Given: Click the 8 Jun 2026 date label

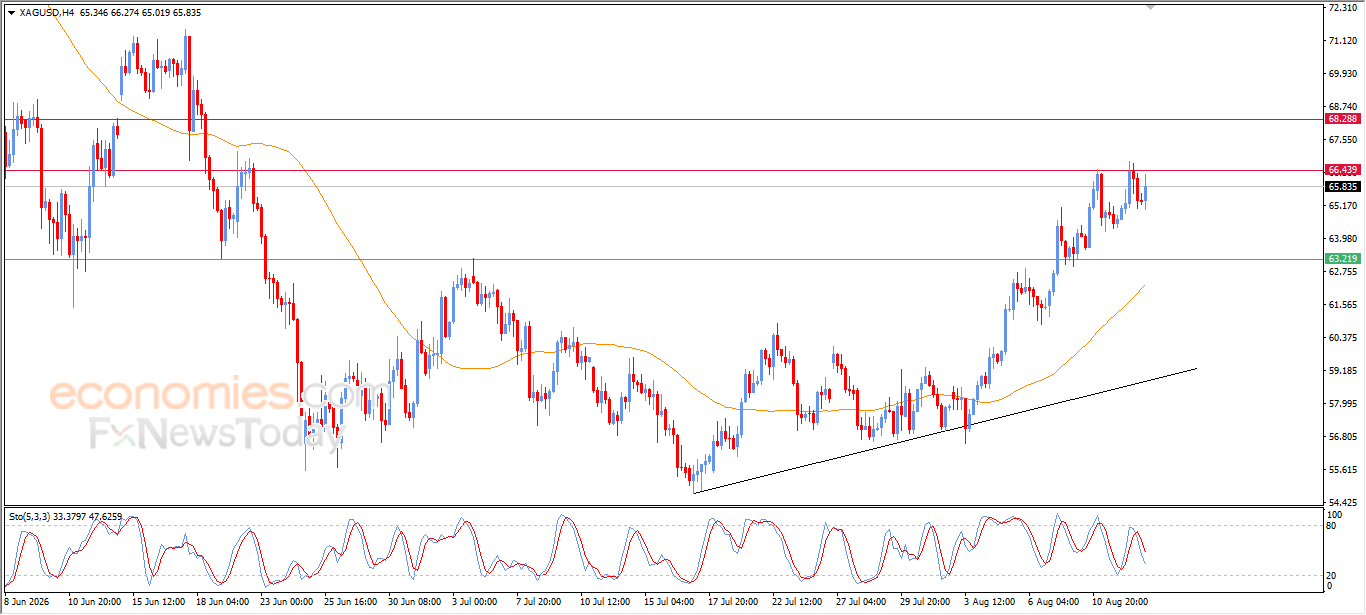Looking at the screenshot, I should pyautogui.click(x=27, y=603).
